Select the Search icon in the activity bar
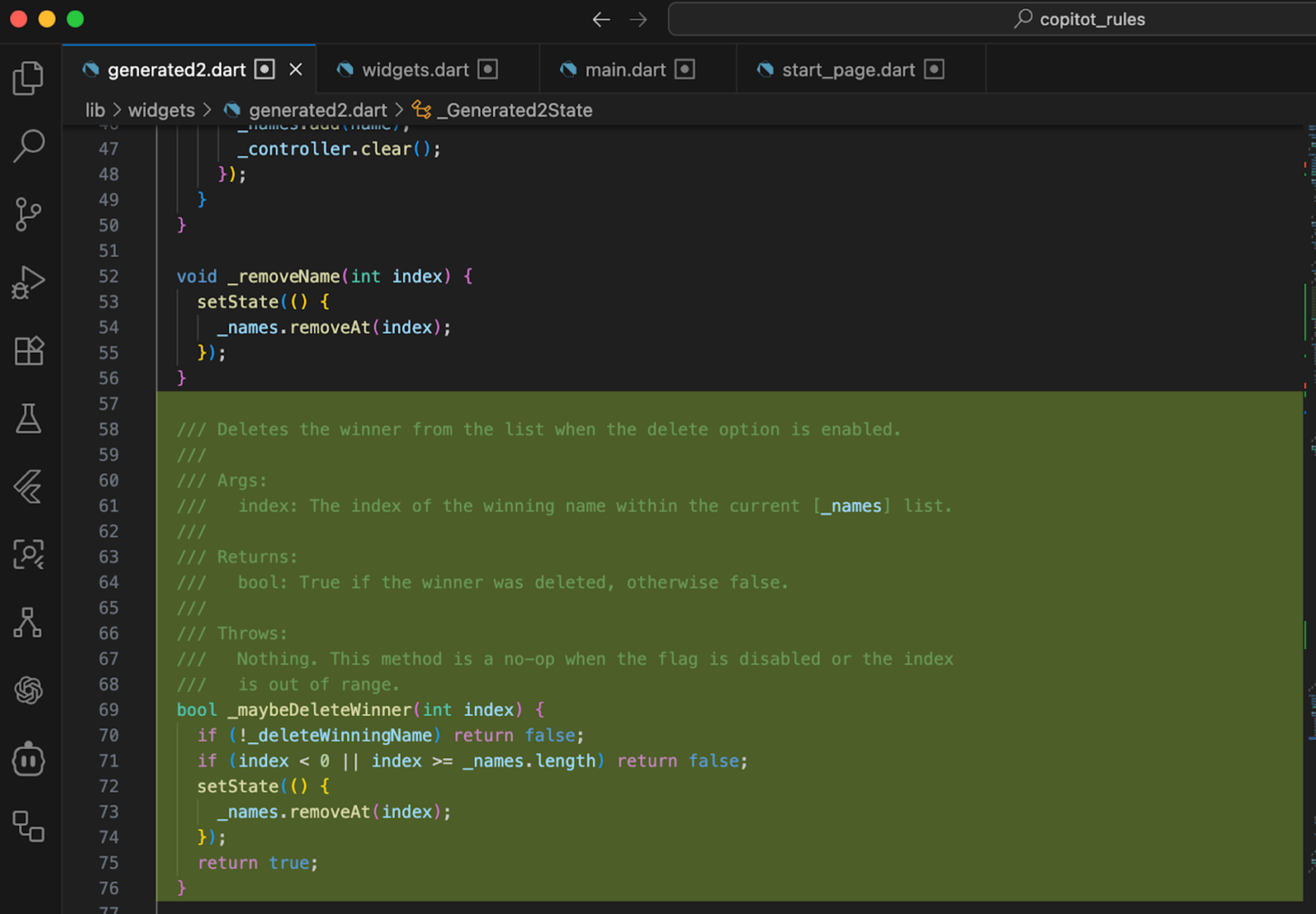The image size is (1316, 914). pos(29,146)
